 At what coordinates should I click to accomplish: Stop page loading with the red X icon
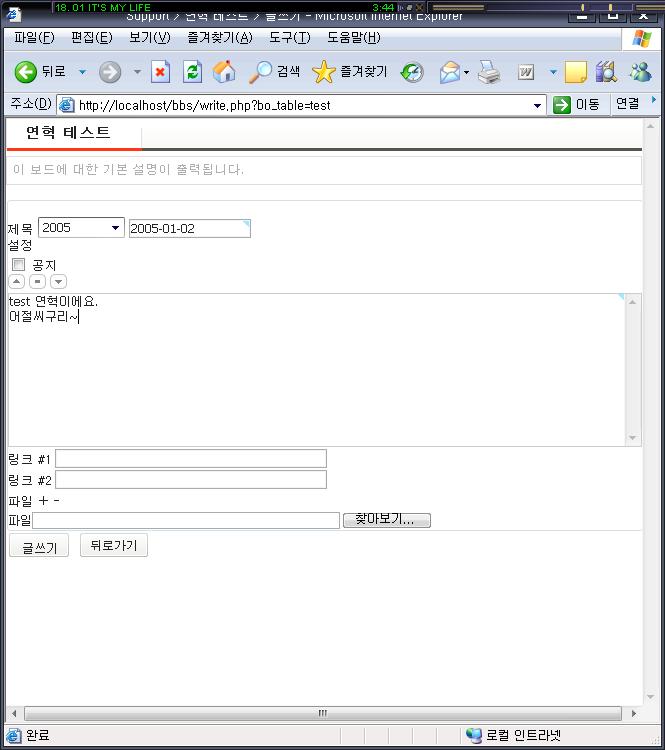160,72
